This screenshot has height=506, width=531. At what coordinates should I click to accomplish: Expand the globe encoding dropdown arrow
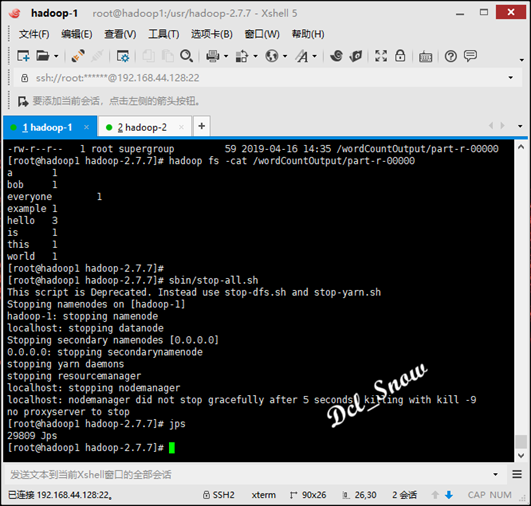coord(285,56)
